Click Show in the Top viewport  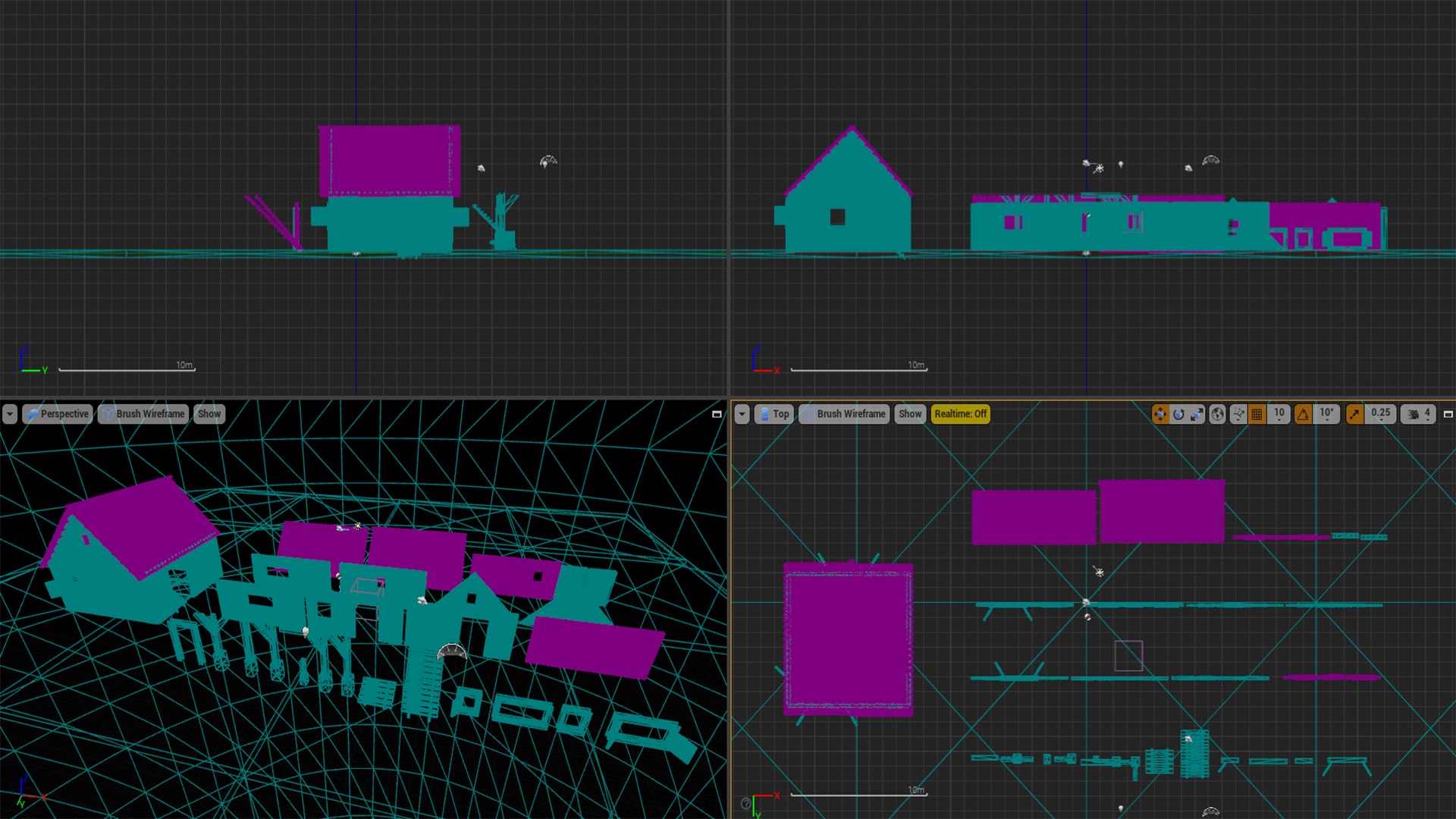point(910,414)
